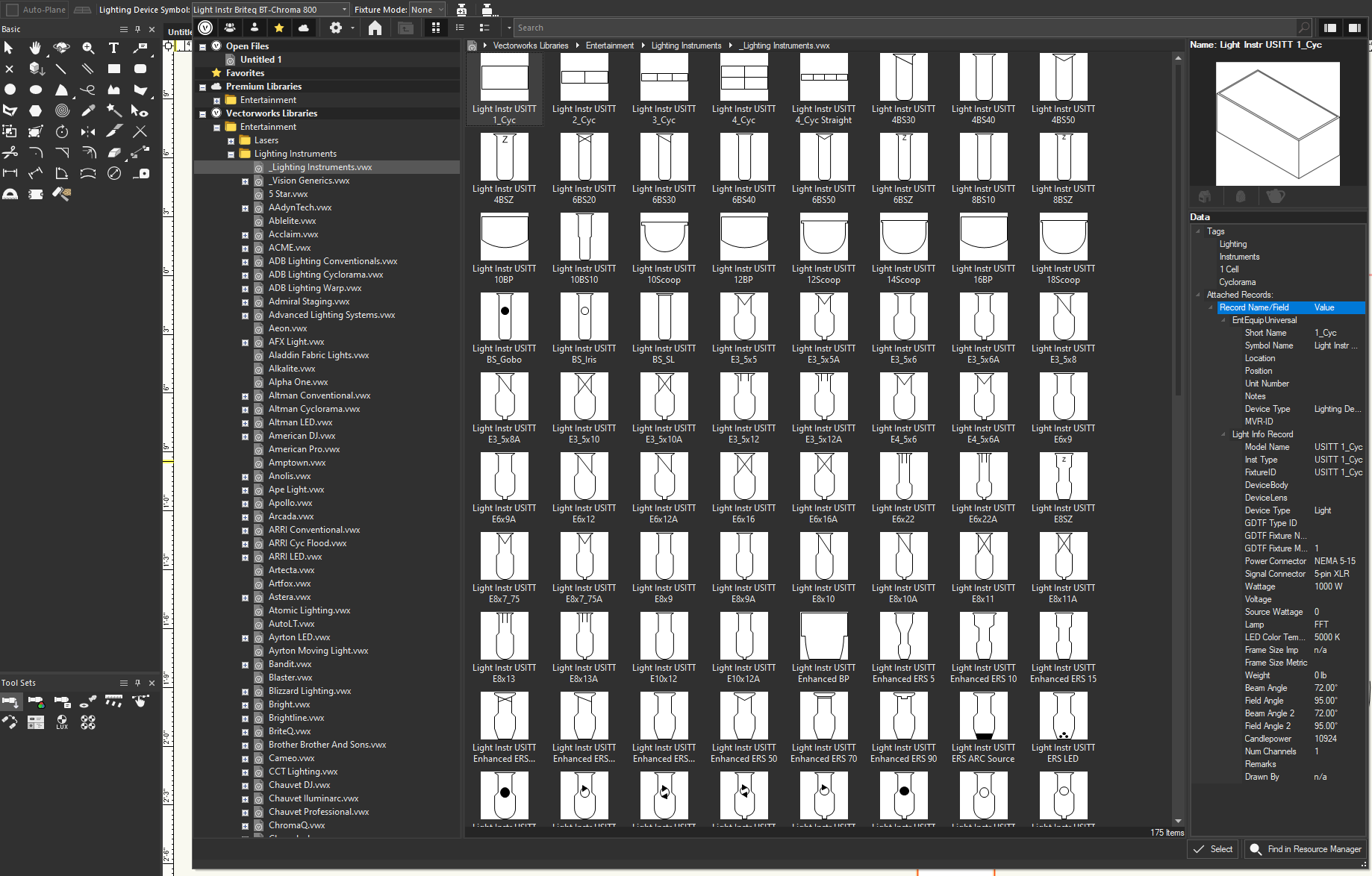Pick the Eyedropper tool
1372x876 pixels.
point(88,110)
